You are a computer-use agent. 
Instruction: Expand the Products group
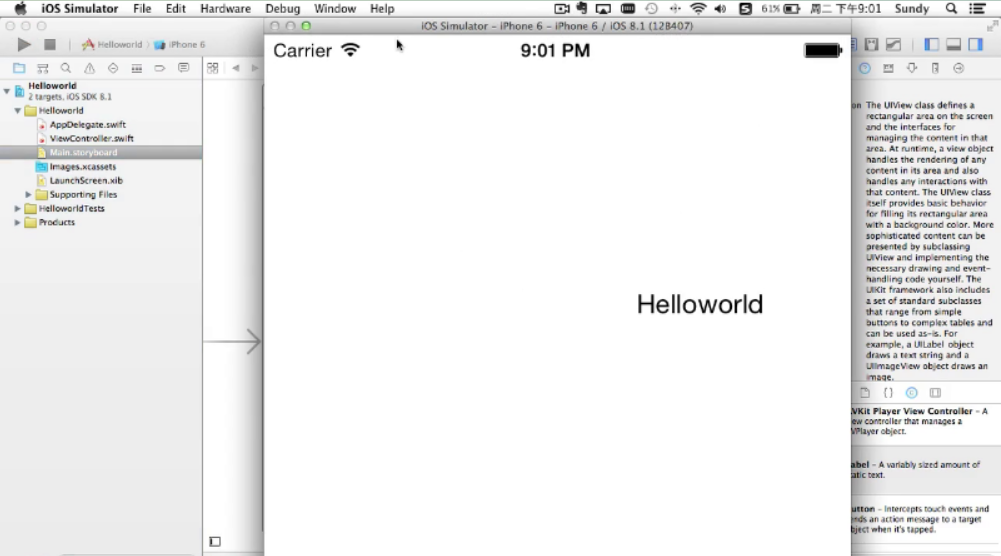(x=17, y=223)
